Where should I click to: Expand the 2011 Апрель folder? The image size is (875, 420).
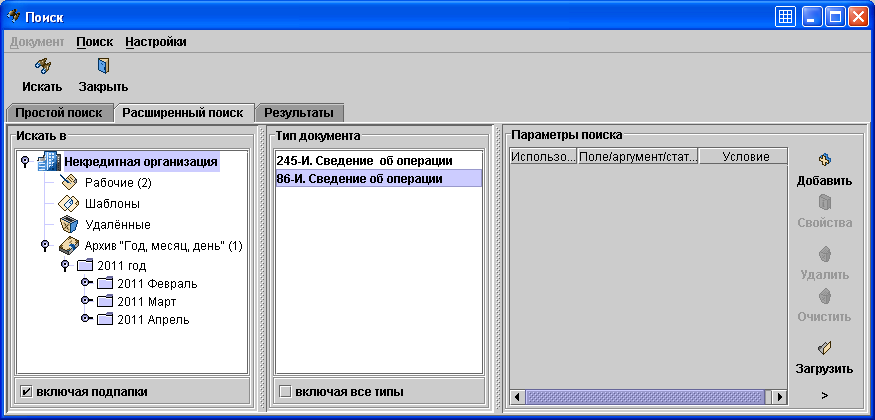(86, 318)
